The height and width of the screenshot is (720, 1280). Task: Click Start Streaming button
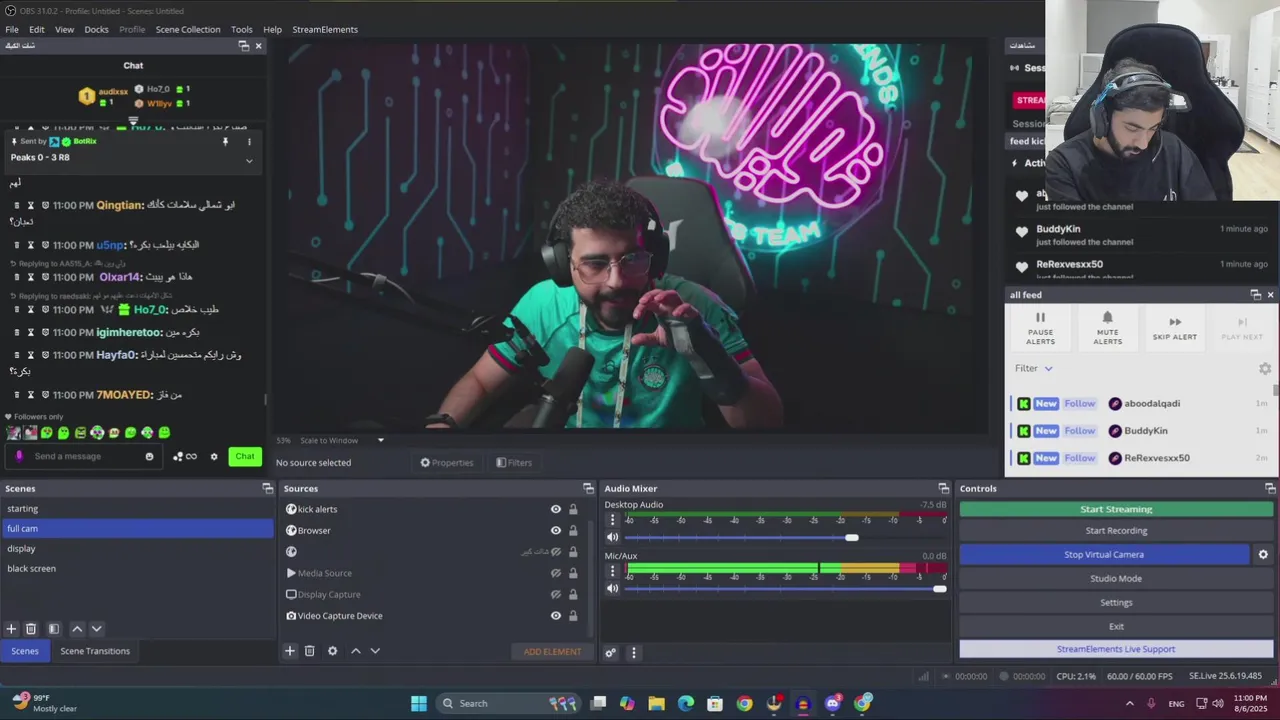pos(1116,509)
